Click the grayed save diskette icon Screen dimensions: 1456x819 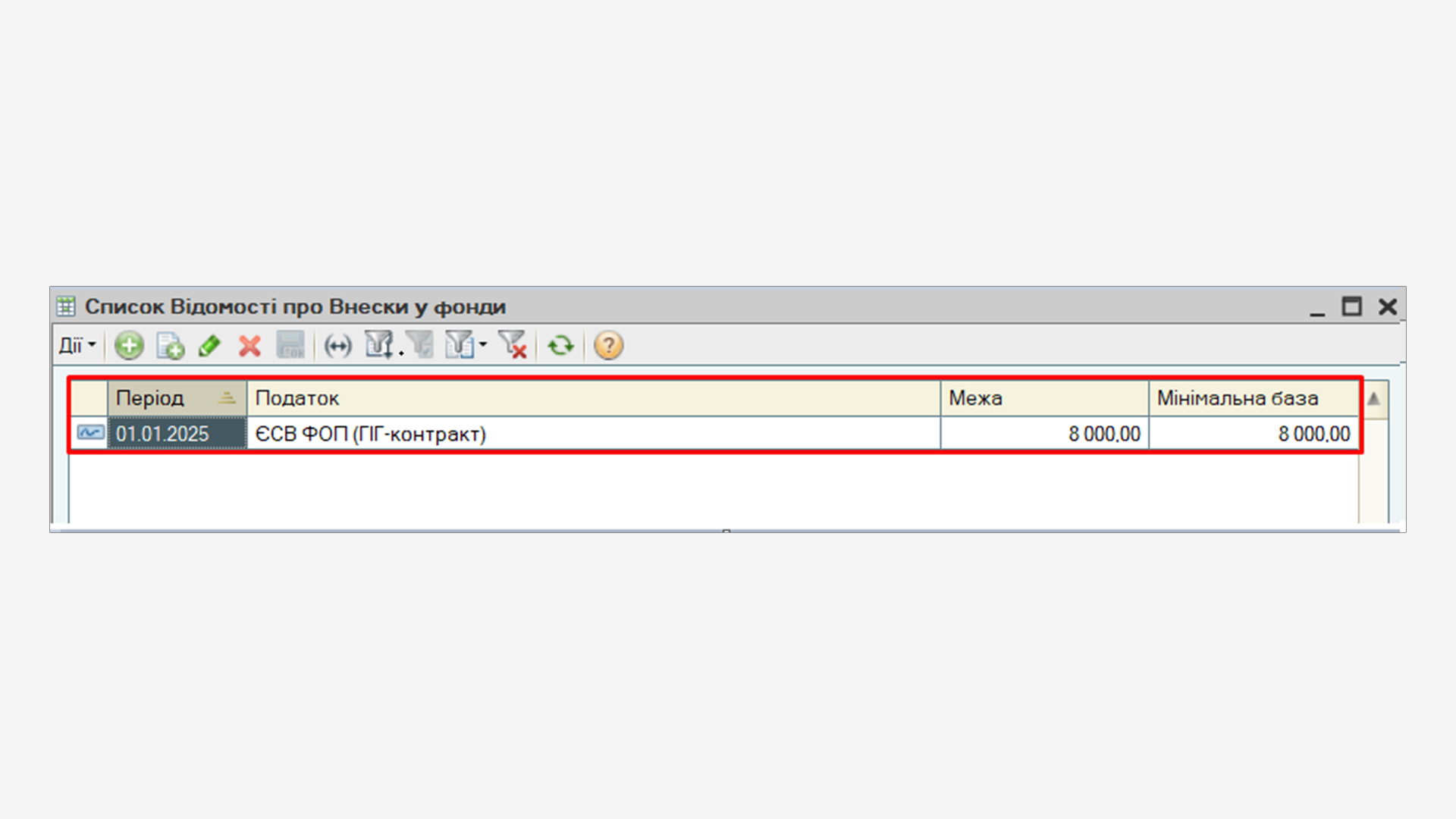point(290,346)
